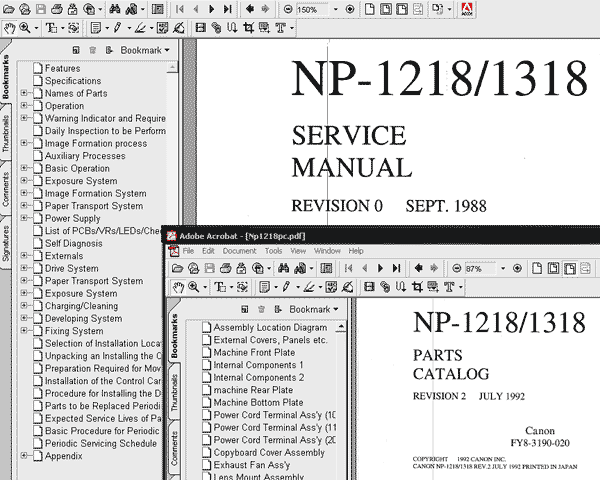The width and height of the screenshot is (600, 480).
Task: Open Bookmark menu in Service Manual panel
Action: 145,50
